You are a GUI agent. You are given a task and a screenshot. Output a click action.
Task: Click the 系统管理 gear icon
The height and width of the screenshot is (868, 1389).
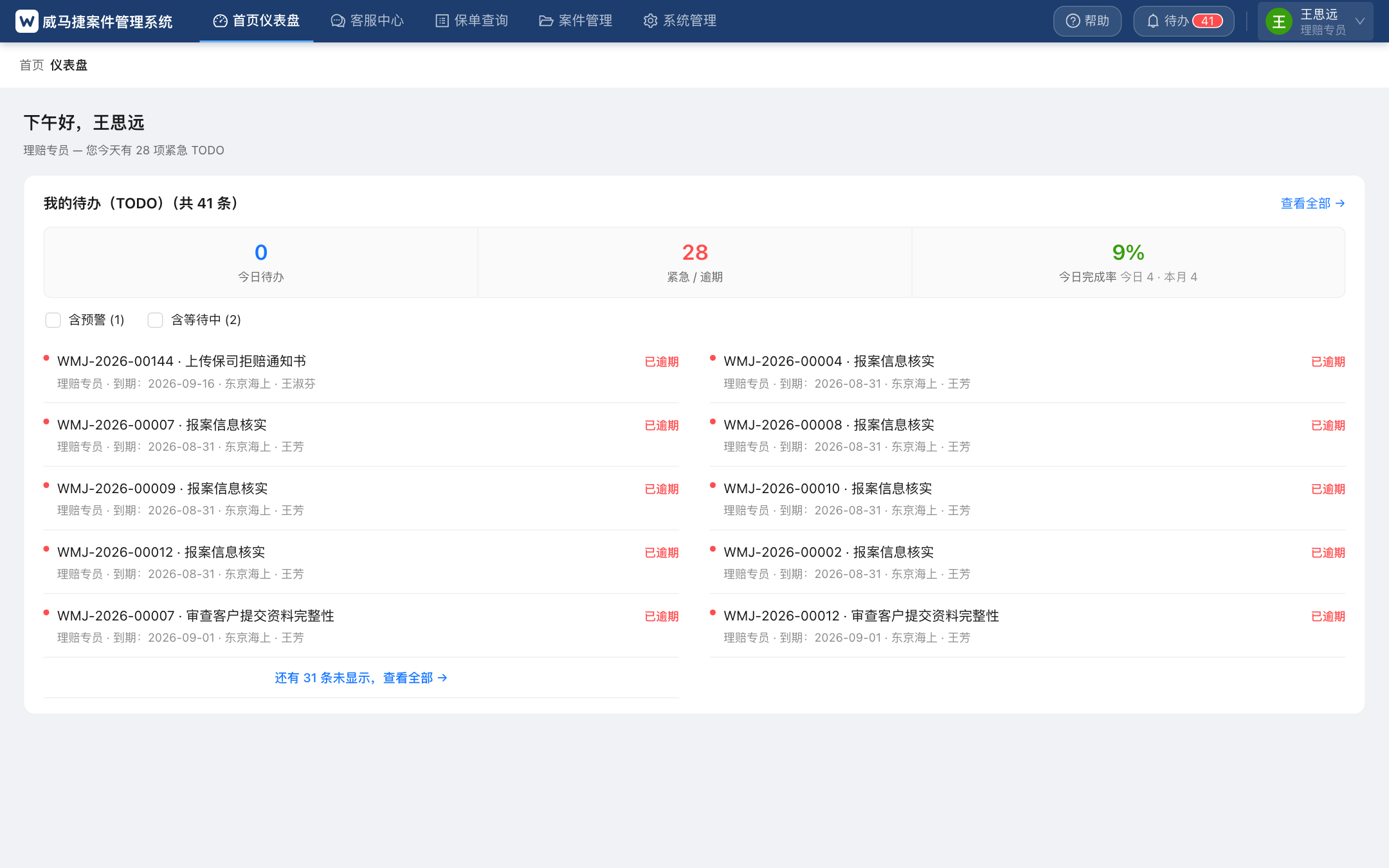pos(650,21)
